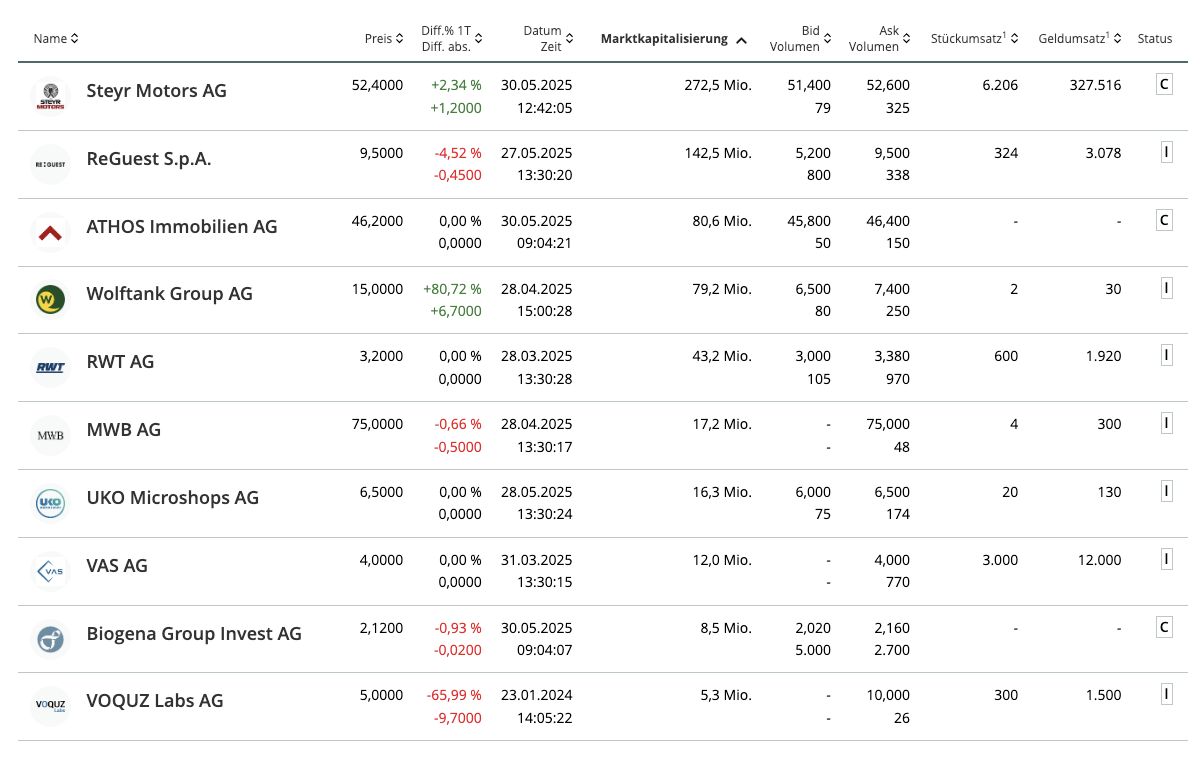The width and height of the screenshot is (1201, 759).
Task: Click the -0,66 % change for MWB AG
Action: coord(458,424)
